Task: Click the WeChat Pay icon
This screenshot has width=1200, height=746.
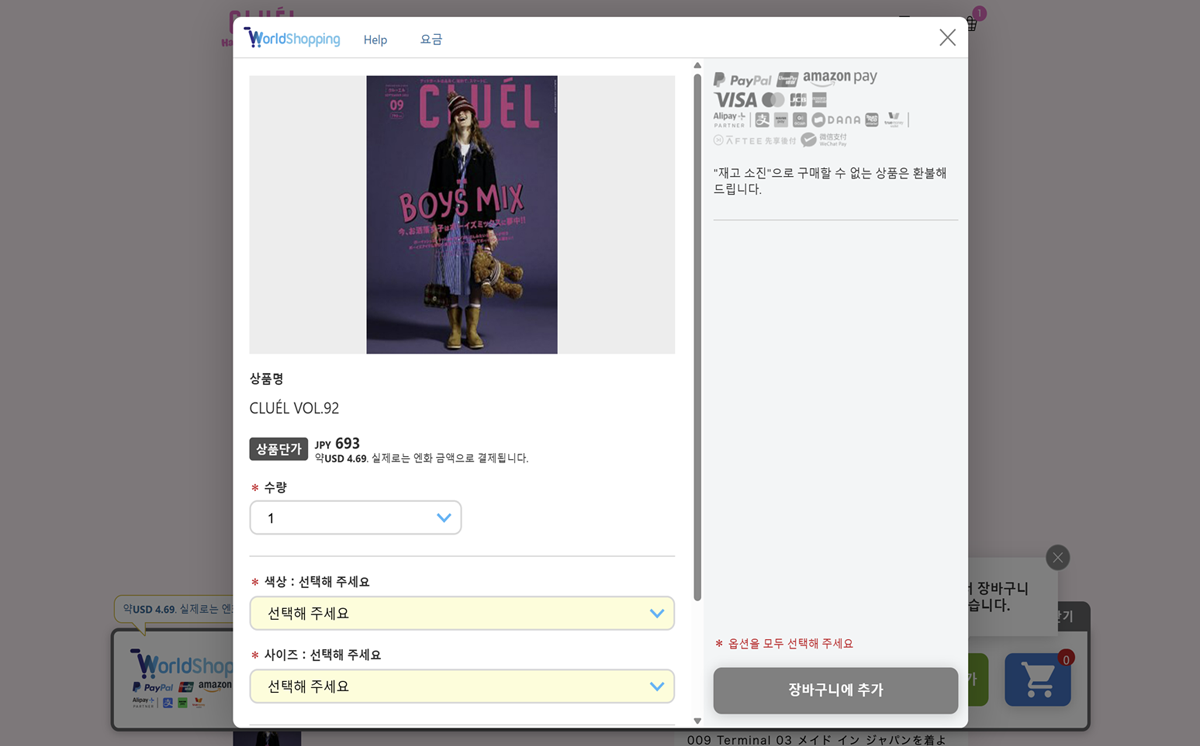Action: point(825,140)
